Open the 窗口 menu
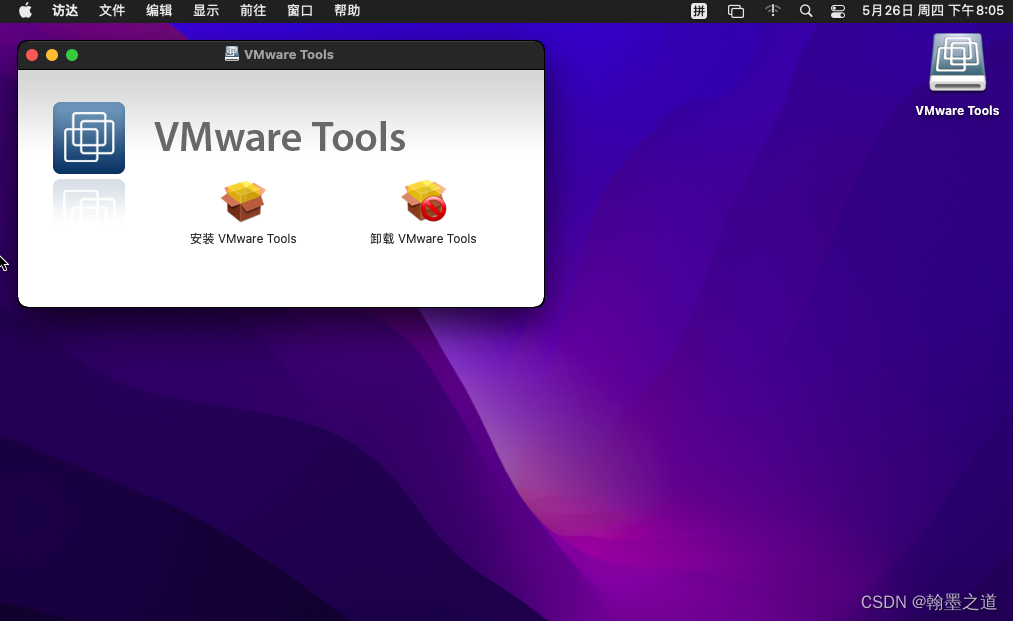 pos(300,10)
